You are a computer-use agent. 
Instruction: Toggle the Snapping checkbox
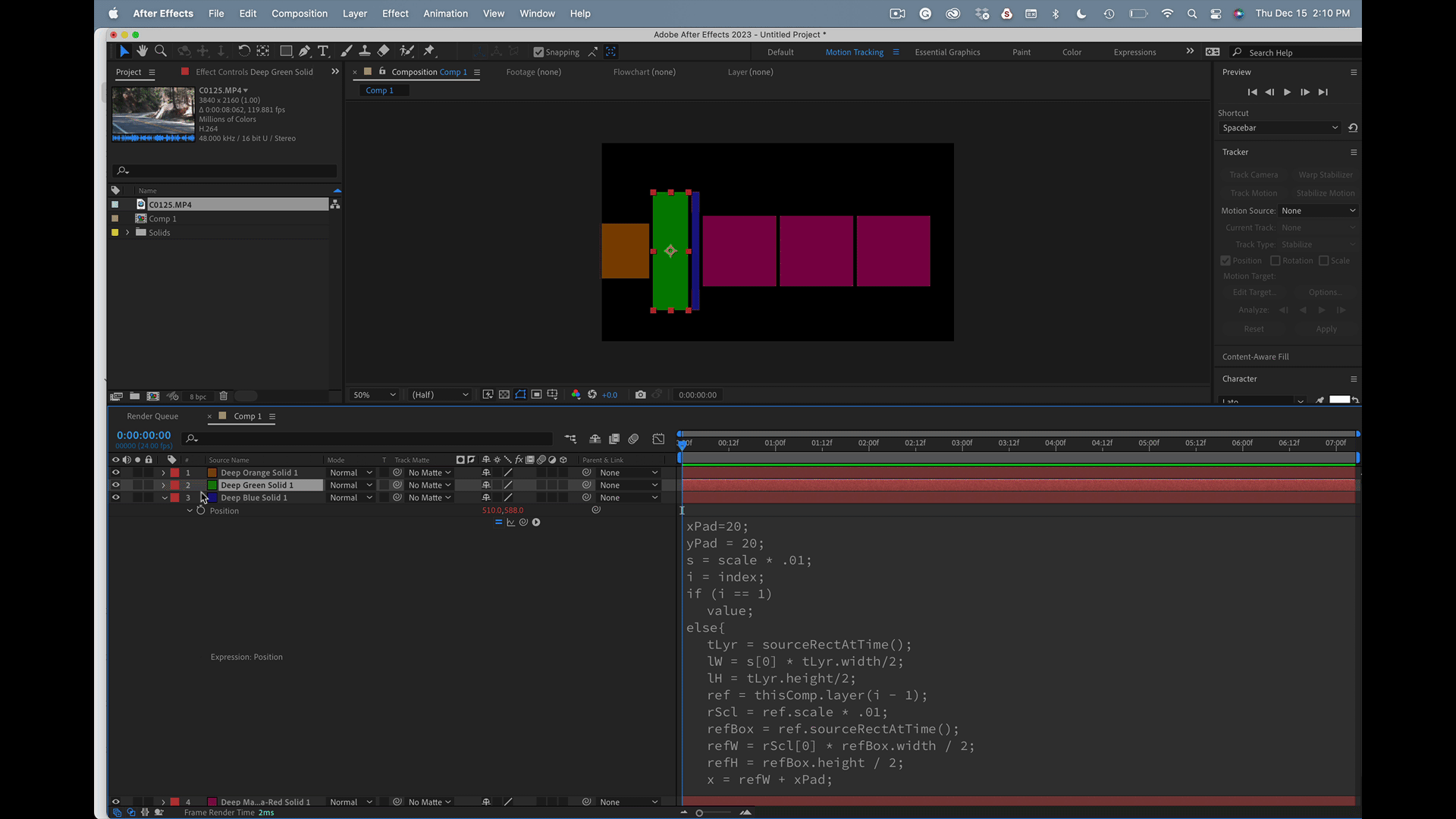click(x=538, y=52)
